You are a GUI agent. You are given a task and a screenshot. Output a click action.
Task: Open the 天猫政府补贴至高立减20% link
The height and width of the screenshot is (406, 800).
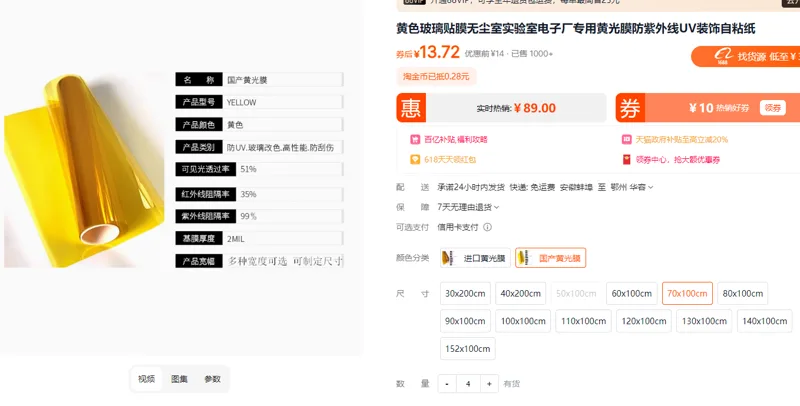(x=681, y=139)
